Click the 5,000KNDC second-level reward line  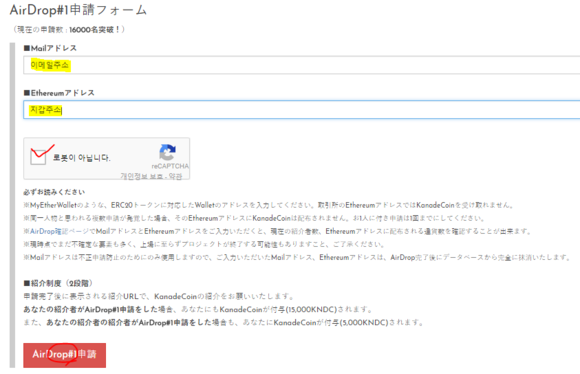tap(224, 323)
